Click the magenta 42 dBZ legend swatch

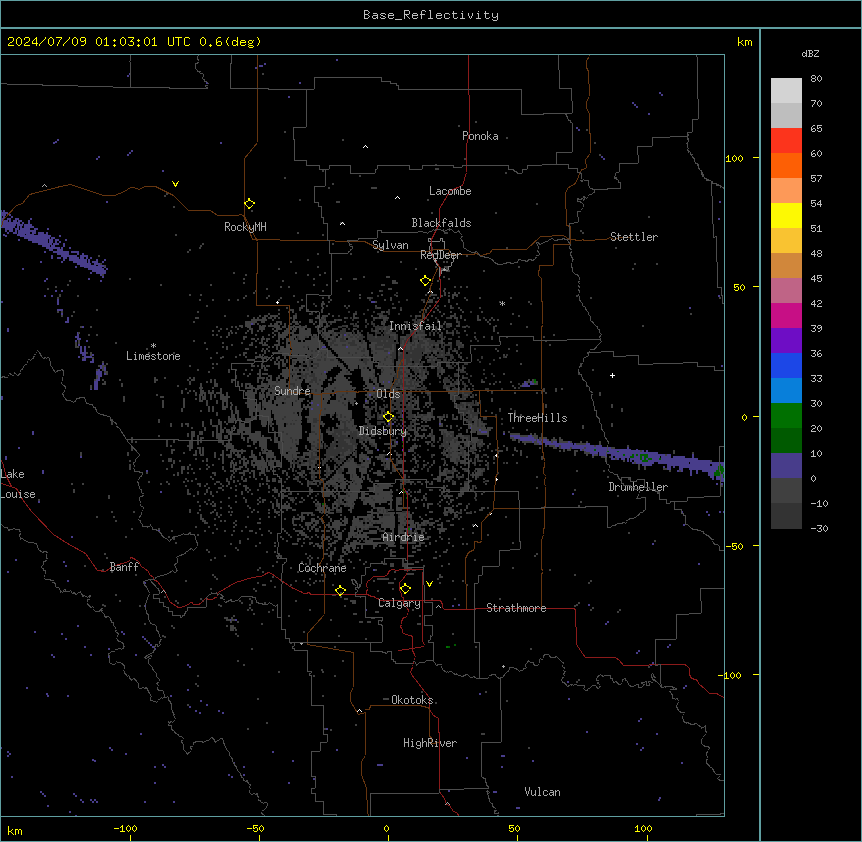pos(786,315)
